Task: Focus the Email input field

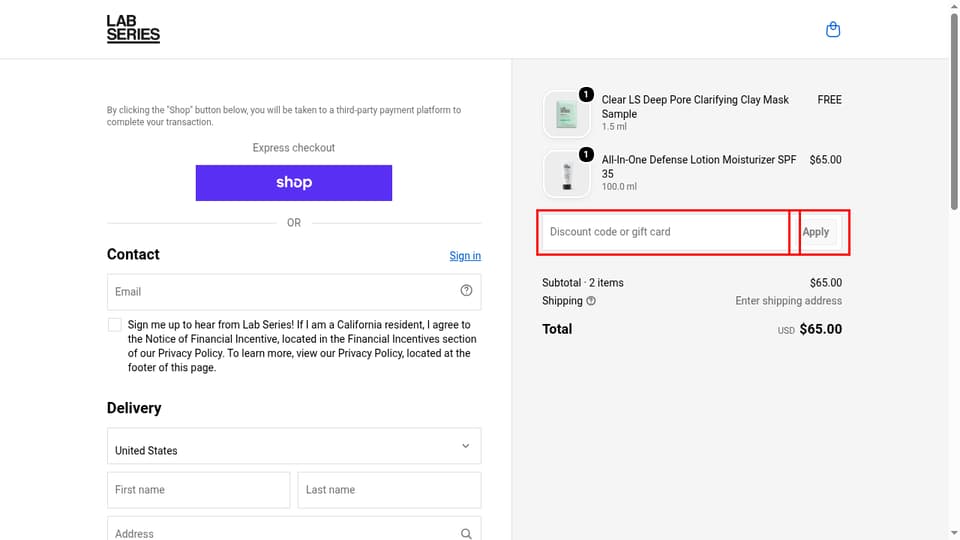Action: (294, 291)
